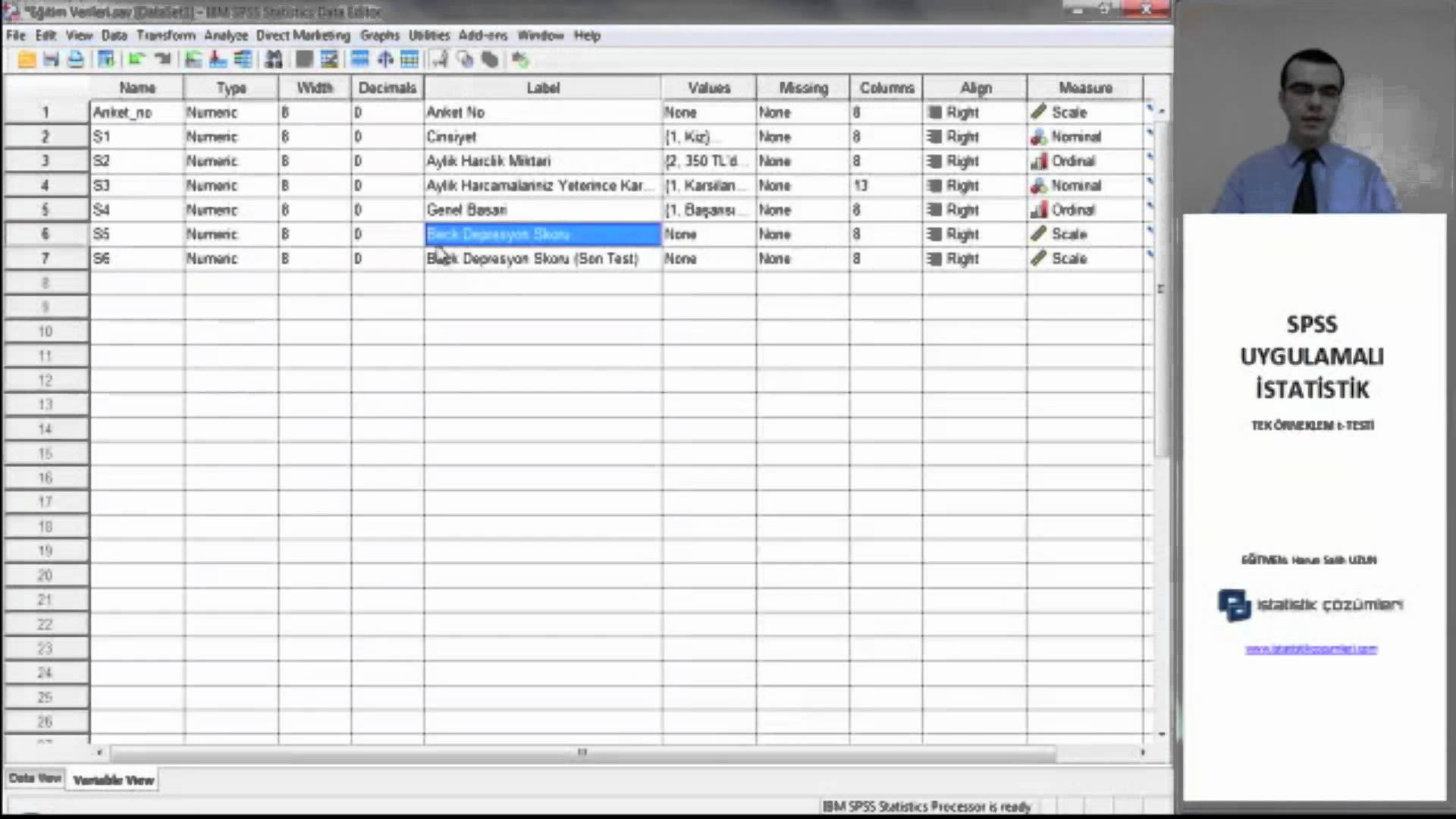Click the Scale ruler icon in S5 row
This screenshot has height=819, width=1456.
[1039, 234]
